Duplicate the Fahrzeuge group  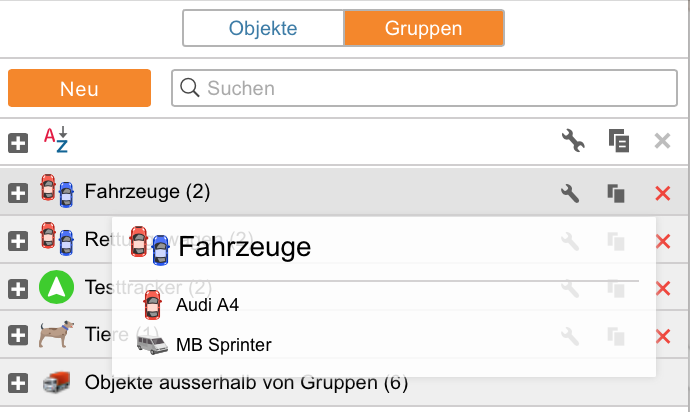(x=617, y=193)
